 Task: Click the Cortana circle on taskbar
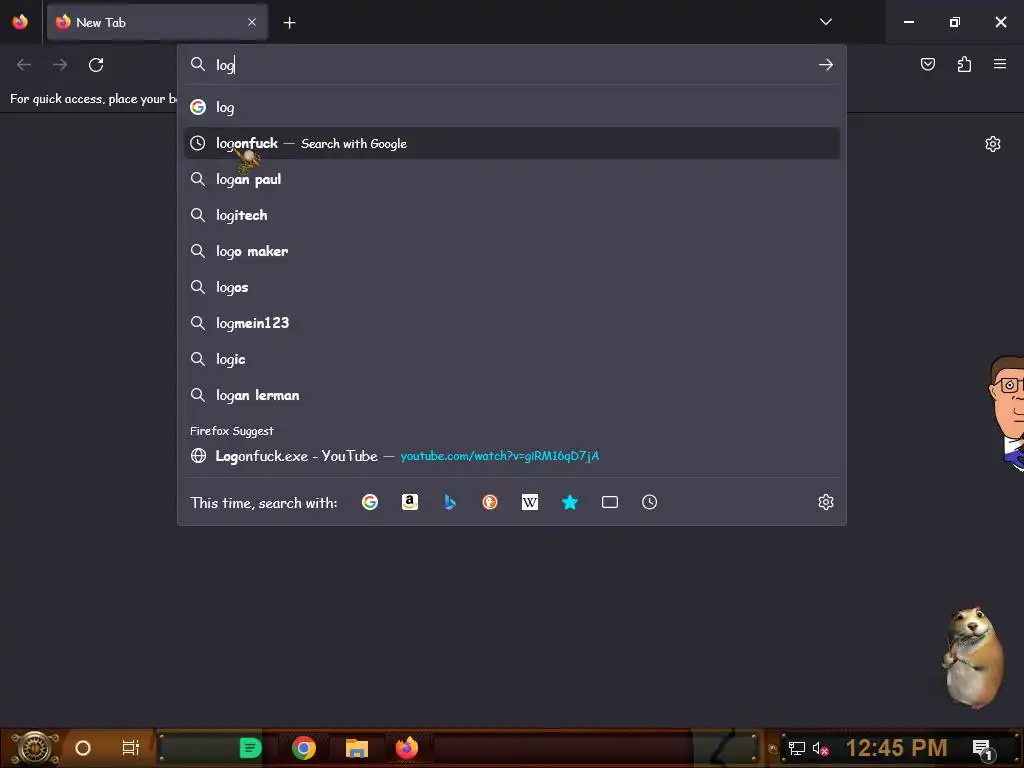[83, 748]
